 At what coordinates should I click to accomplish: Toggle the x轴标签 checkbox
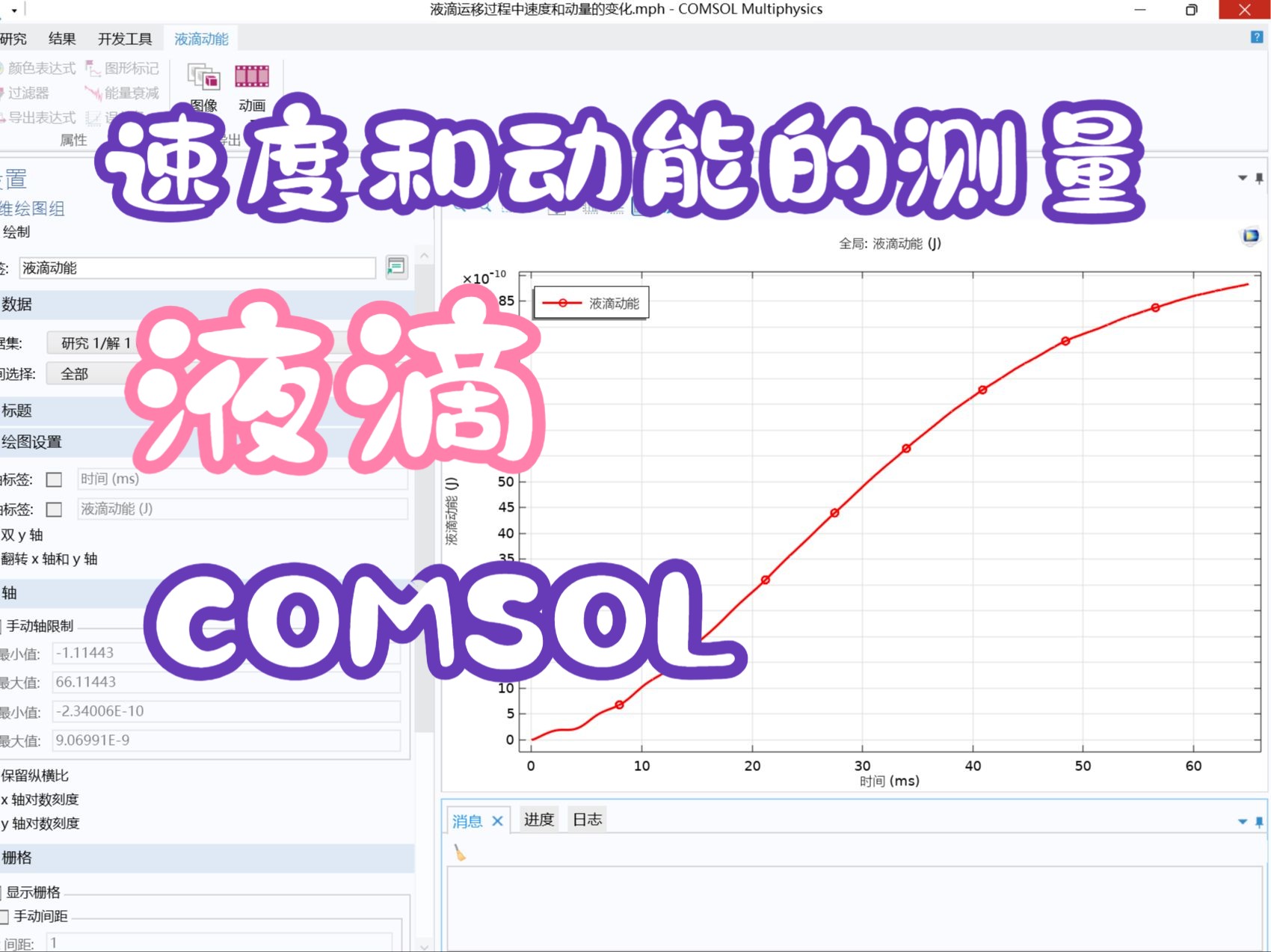pos(53,479)
